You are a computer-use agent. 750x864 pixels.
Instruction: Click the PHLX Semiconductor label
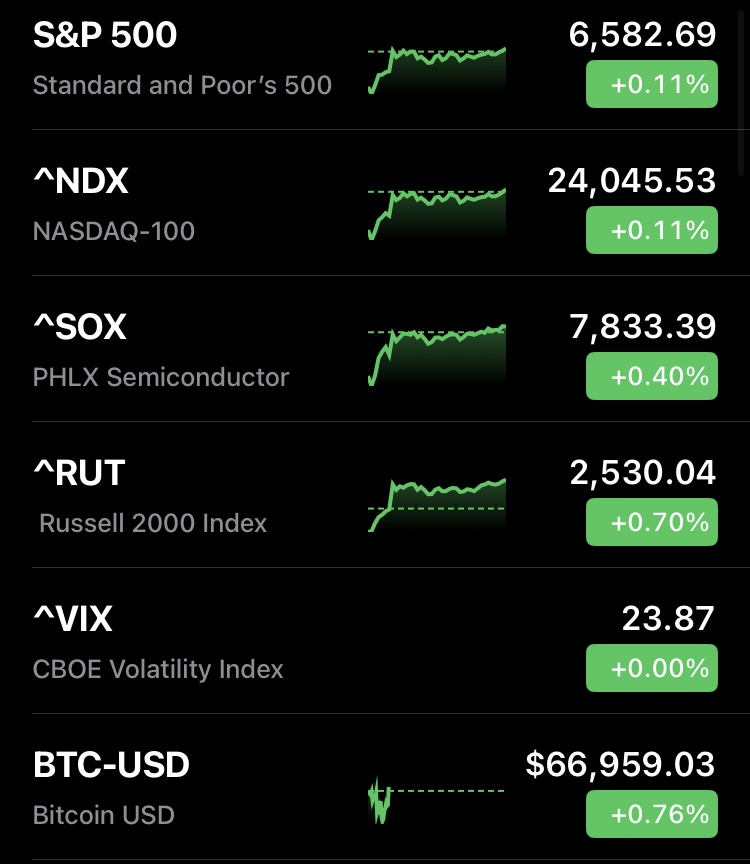tap(161, 377)
